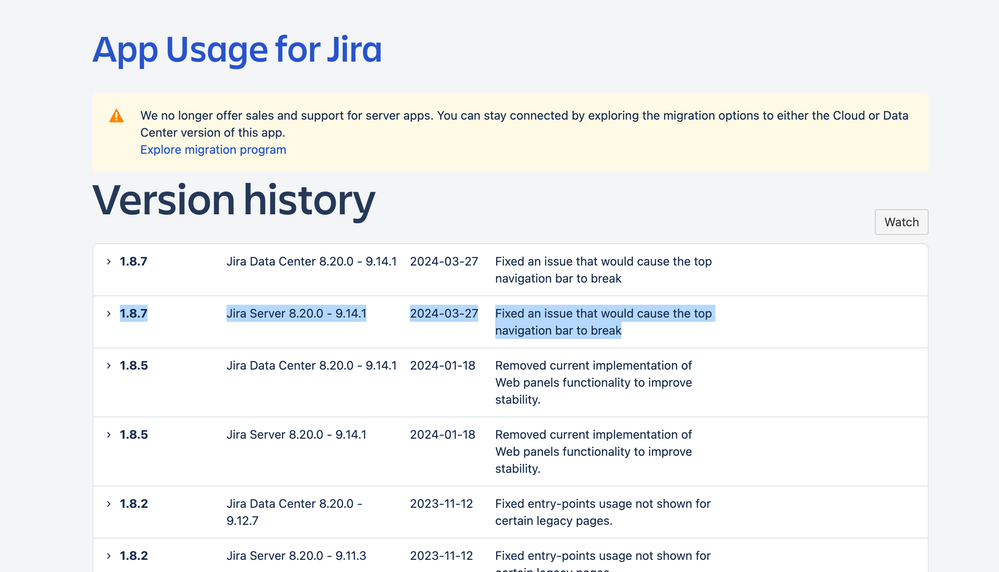Click 'Jira Data Center 8.20.0 - 9.14.1' in 1.8.5 row

[312, 366]
